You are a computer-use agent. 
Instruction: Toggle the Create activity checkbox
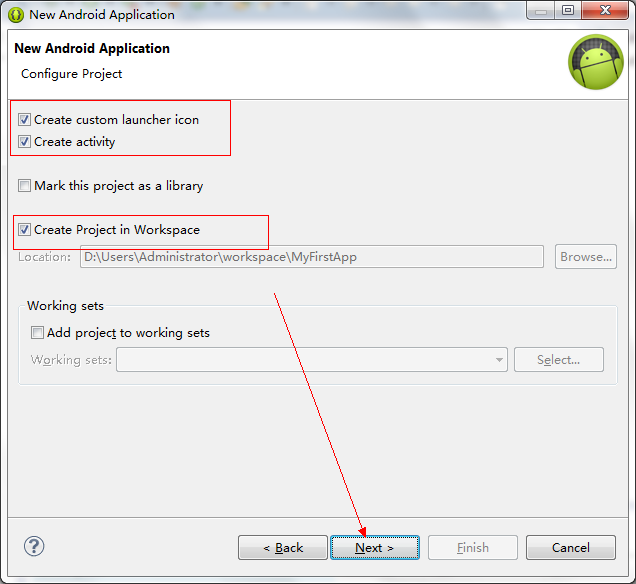point(24,142)
